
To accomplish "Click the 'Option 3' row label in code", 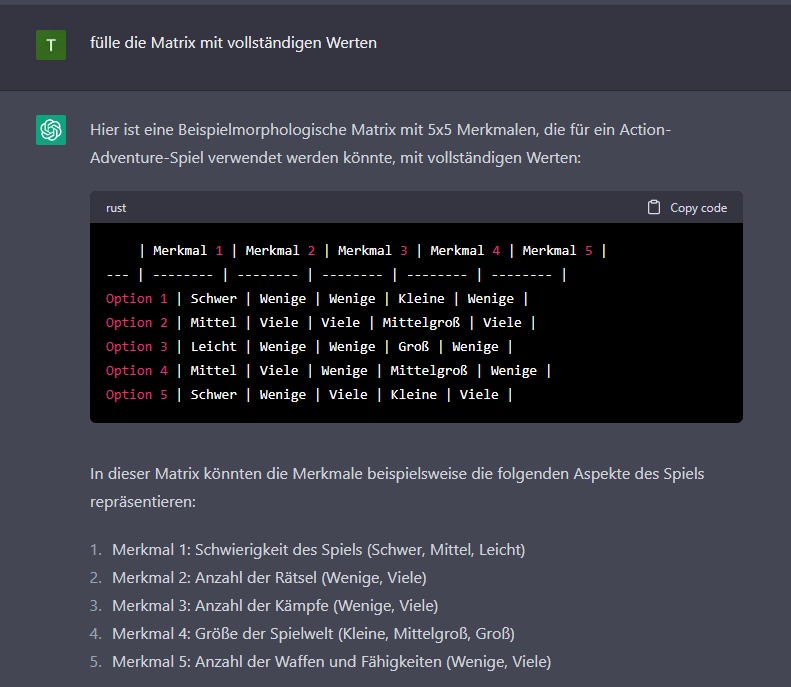I will 129,346.
